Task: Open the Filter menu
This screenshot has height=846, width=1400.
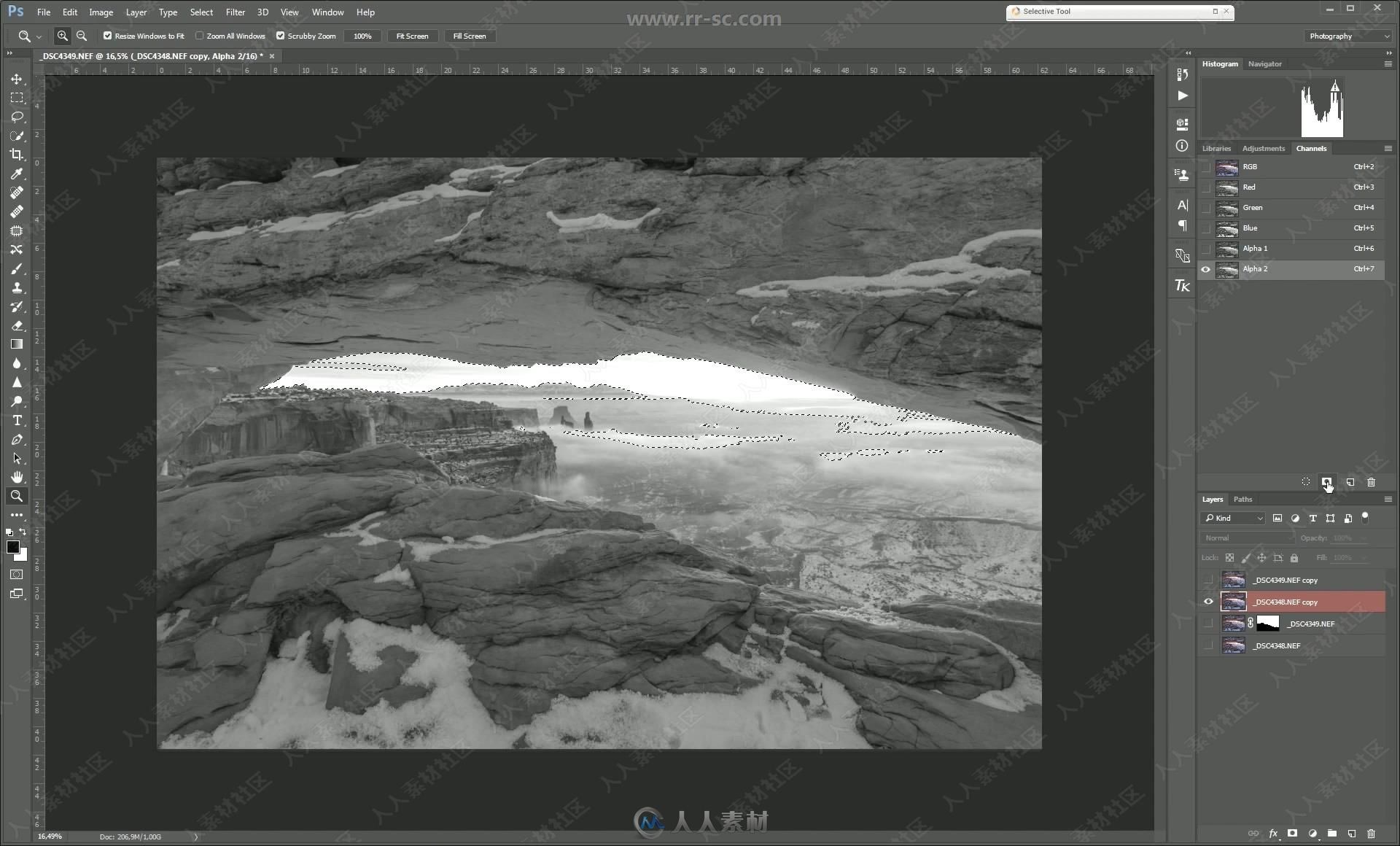Action: (234, 12)
